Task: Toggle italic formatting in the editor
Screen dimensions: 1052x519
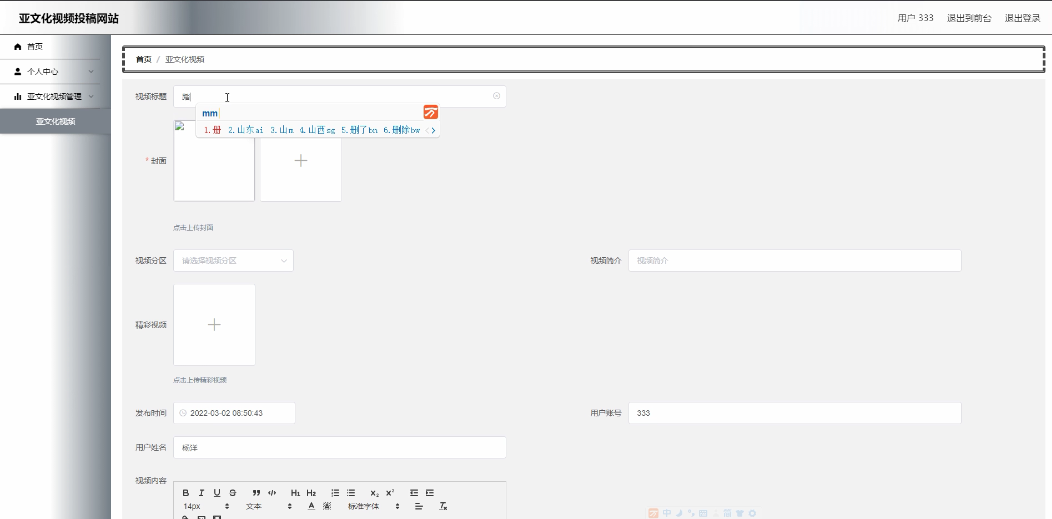Action: 201,493
